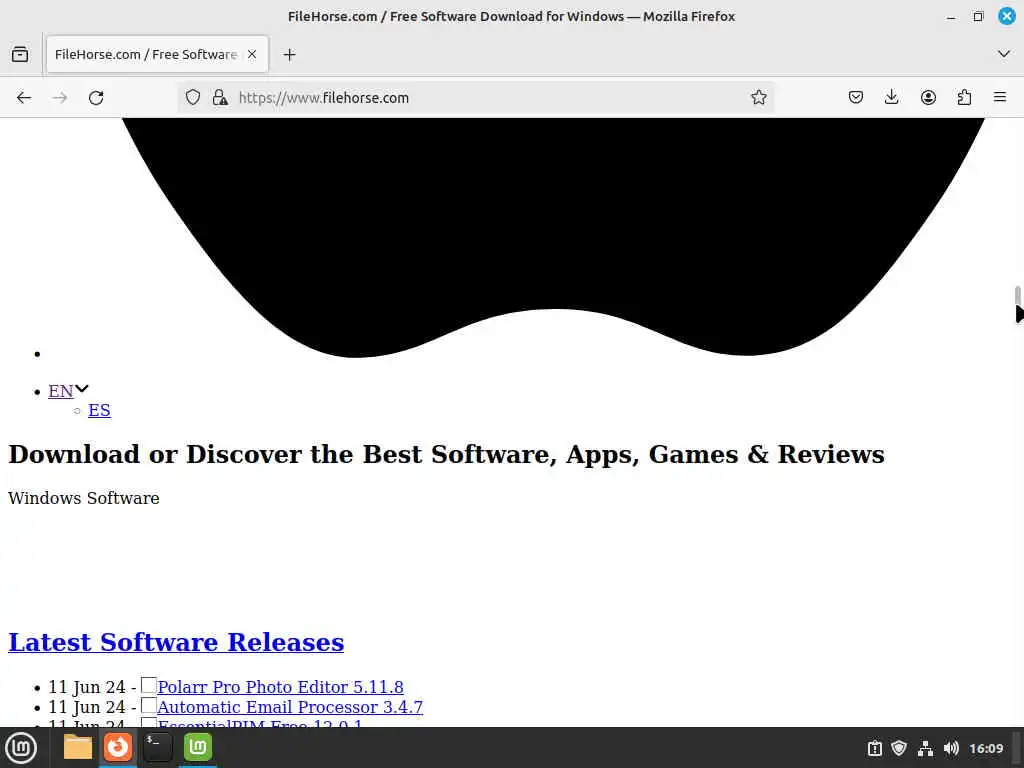
Task: Open update manager tray icon
Action: [874, 748]
